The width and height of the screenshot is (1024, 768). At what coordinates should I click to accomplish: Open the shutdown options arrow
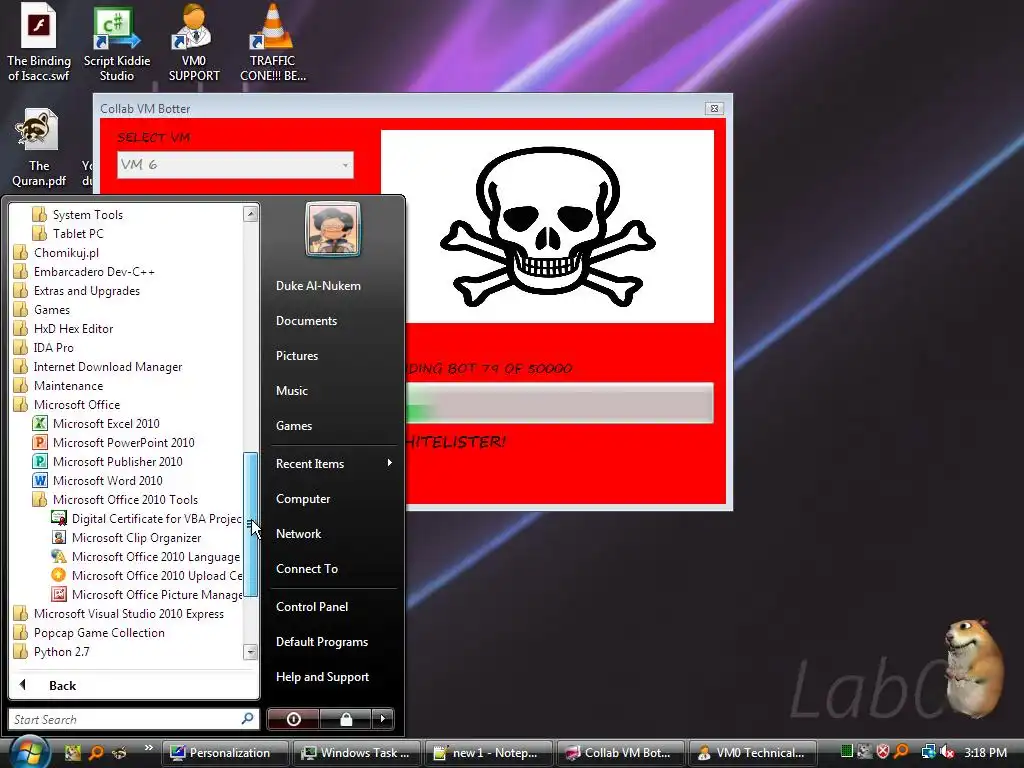(x=383, y=719)
